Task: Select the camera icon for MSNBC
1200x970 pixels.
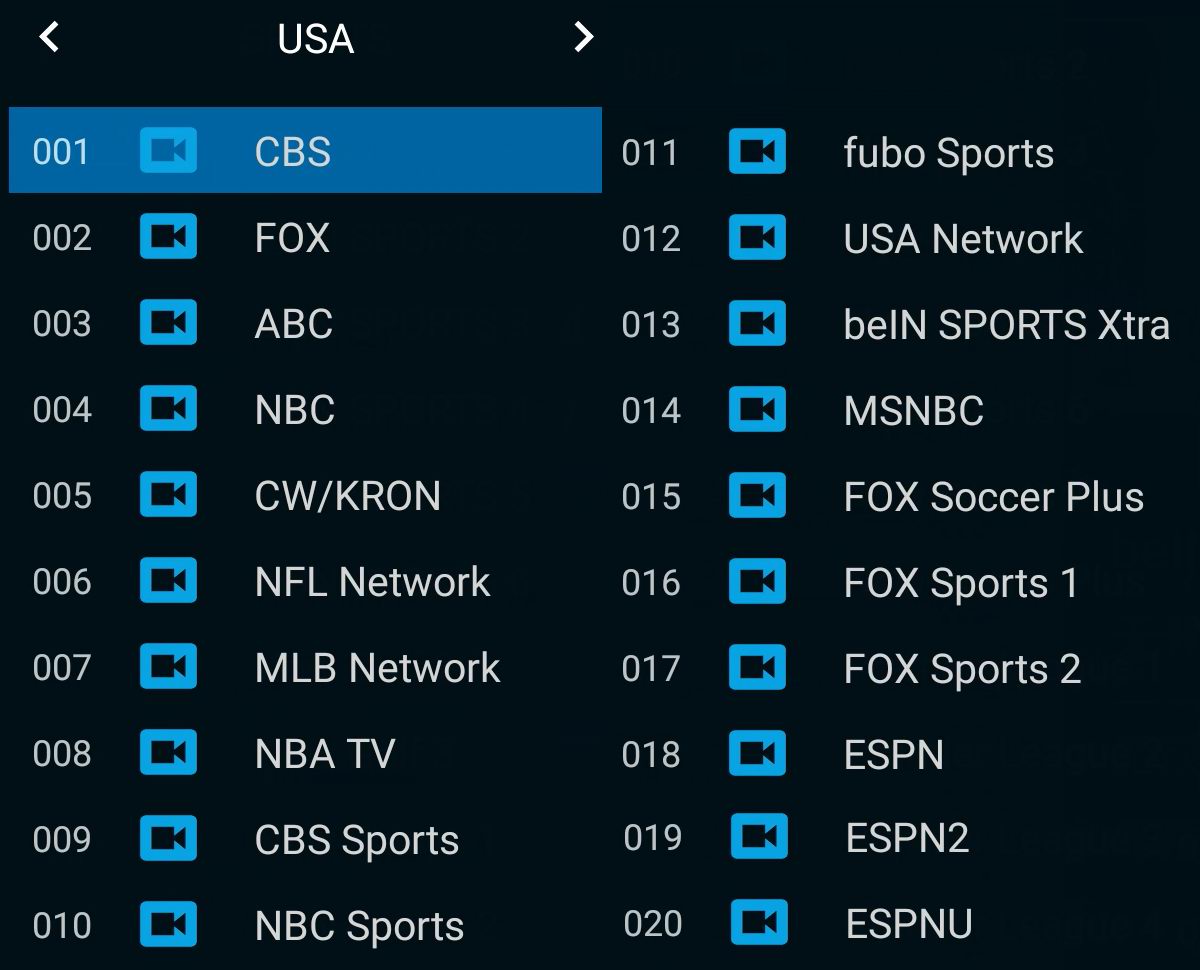Action: coord(758,410)
